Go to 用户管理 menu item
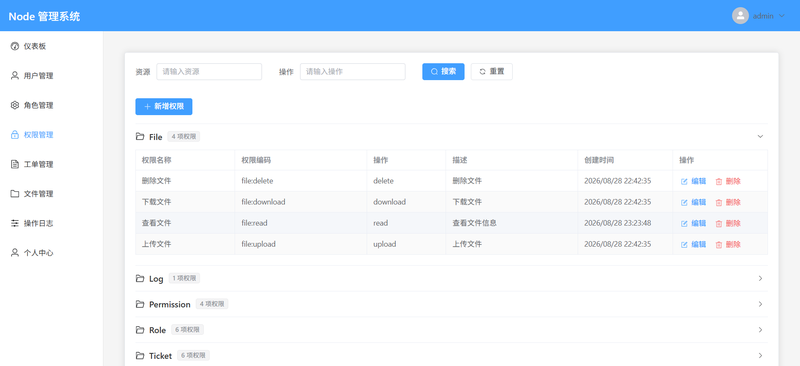Viewport: 800px width, 366px height. pos(51,76)
